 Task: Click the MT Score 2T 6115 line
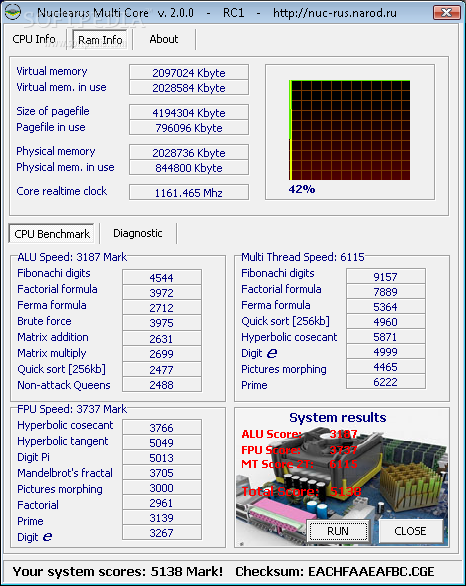[x=299, y=464]
